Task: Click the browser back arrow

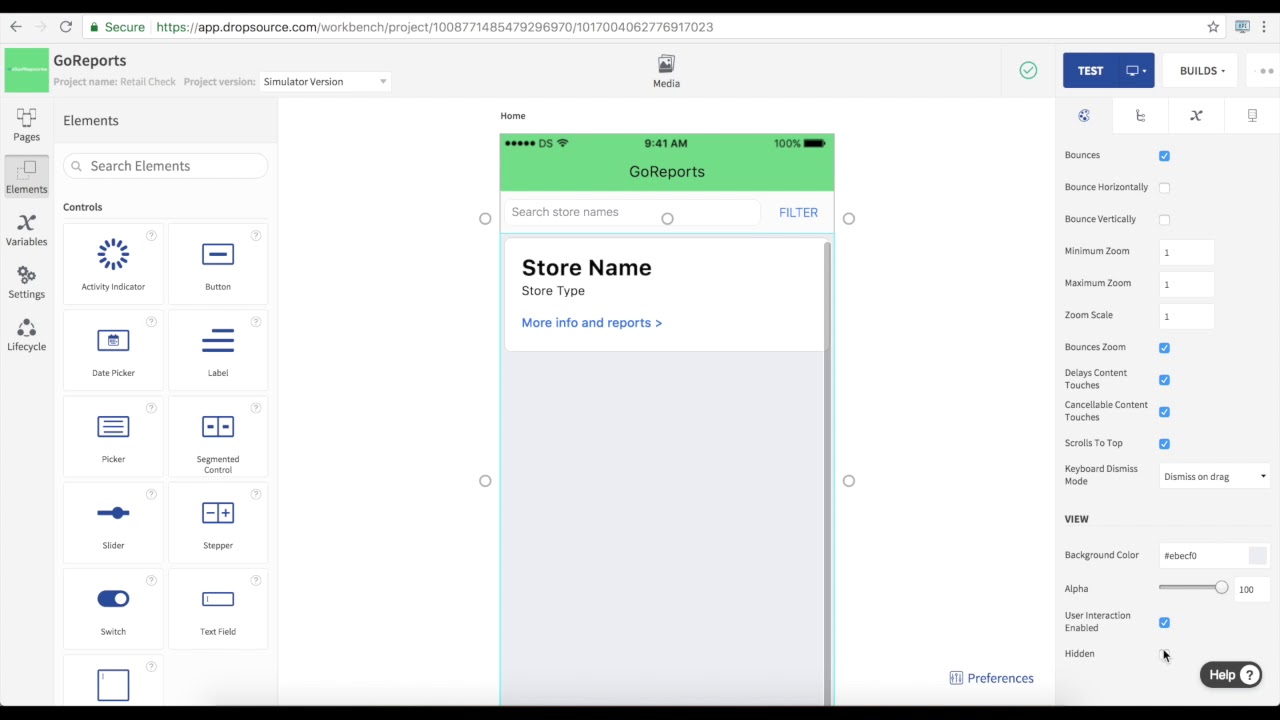Action: tap(16, 27)
